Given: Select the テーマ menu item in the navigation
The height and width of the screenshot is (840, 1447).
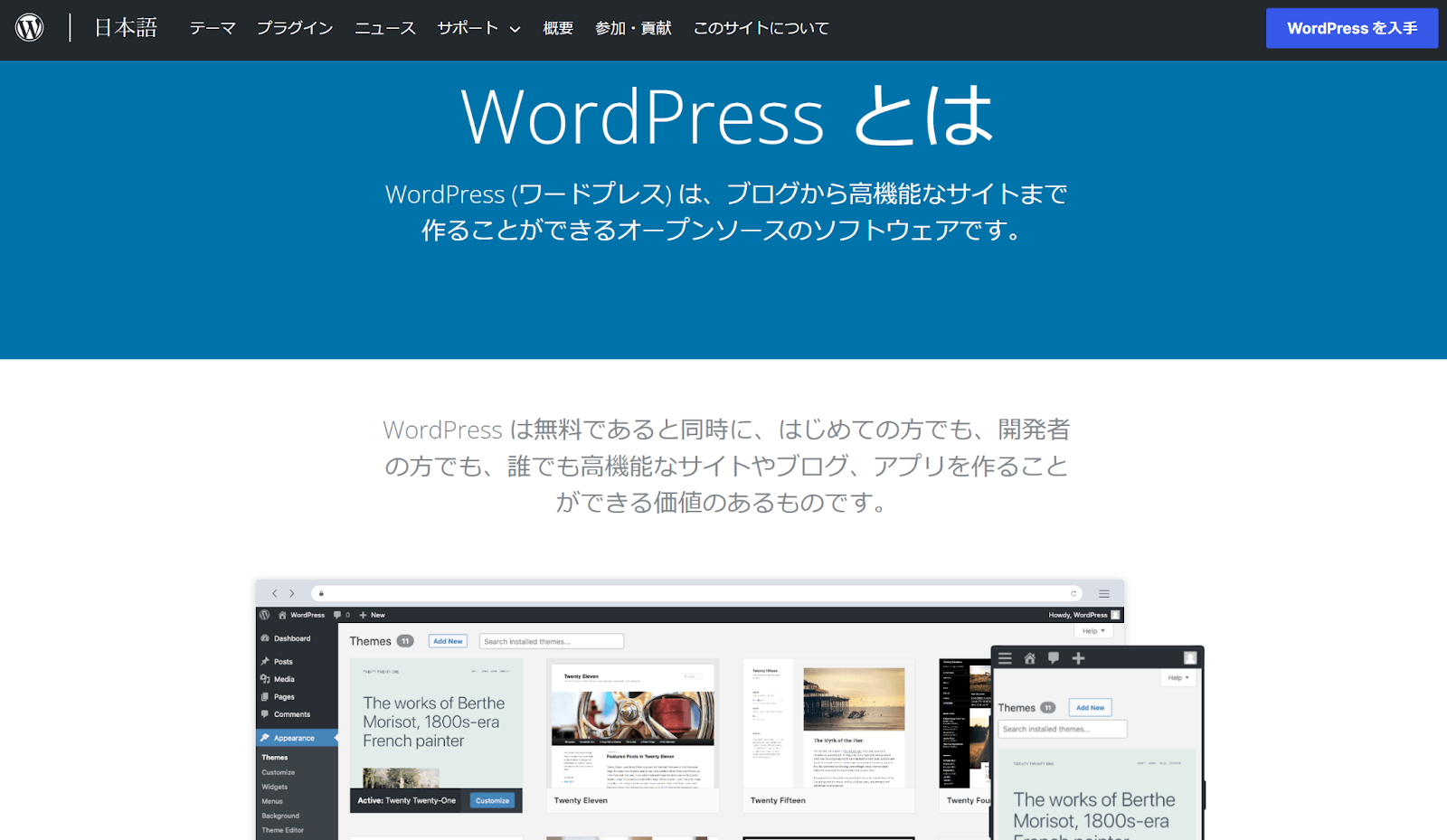Looking at the screenshot, I should coord(211,28).
